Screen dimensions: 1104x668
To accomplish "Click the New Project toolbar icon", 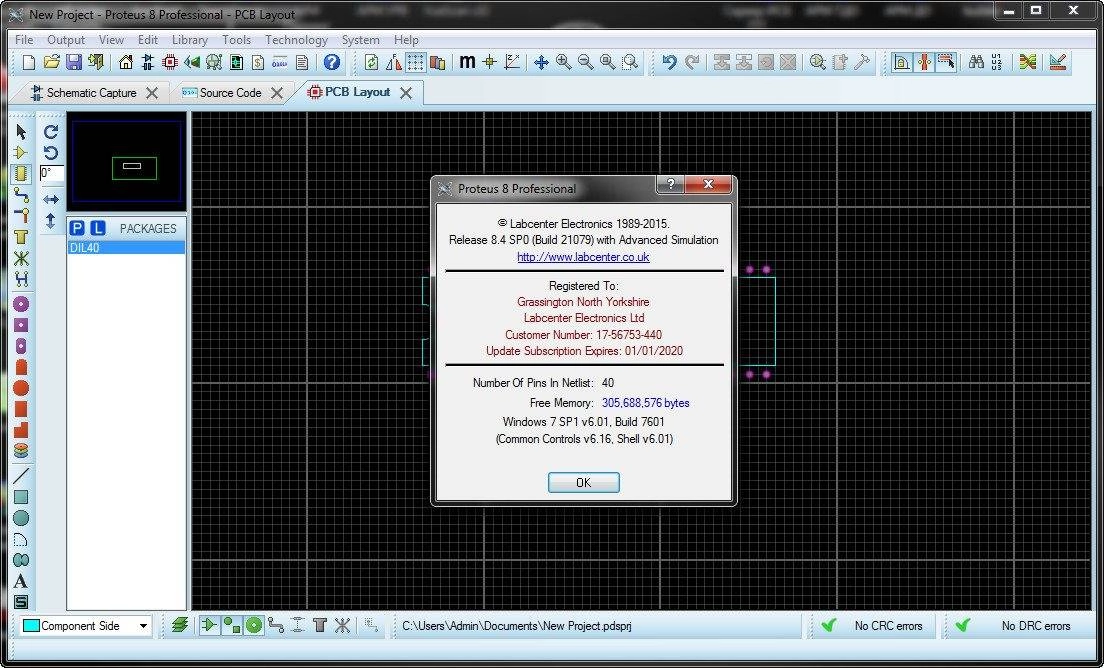I will click(x=29, y=63).
